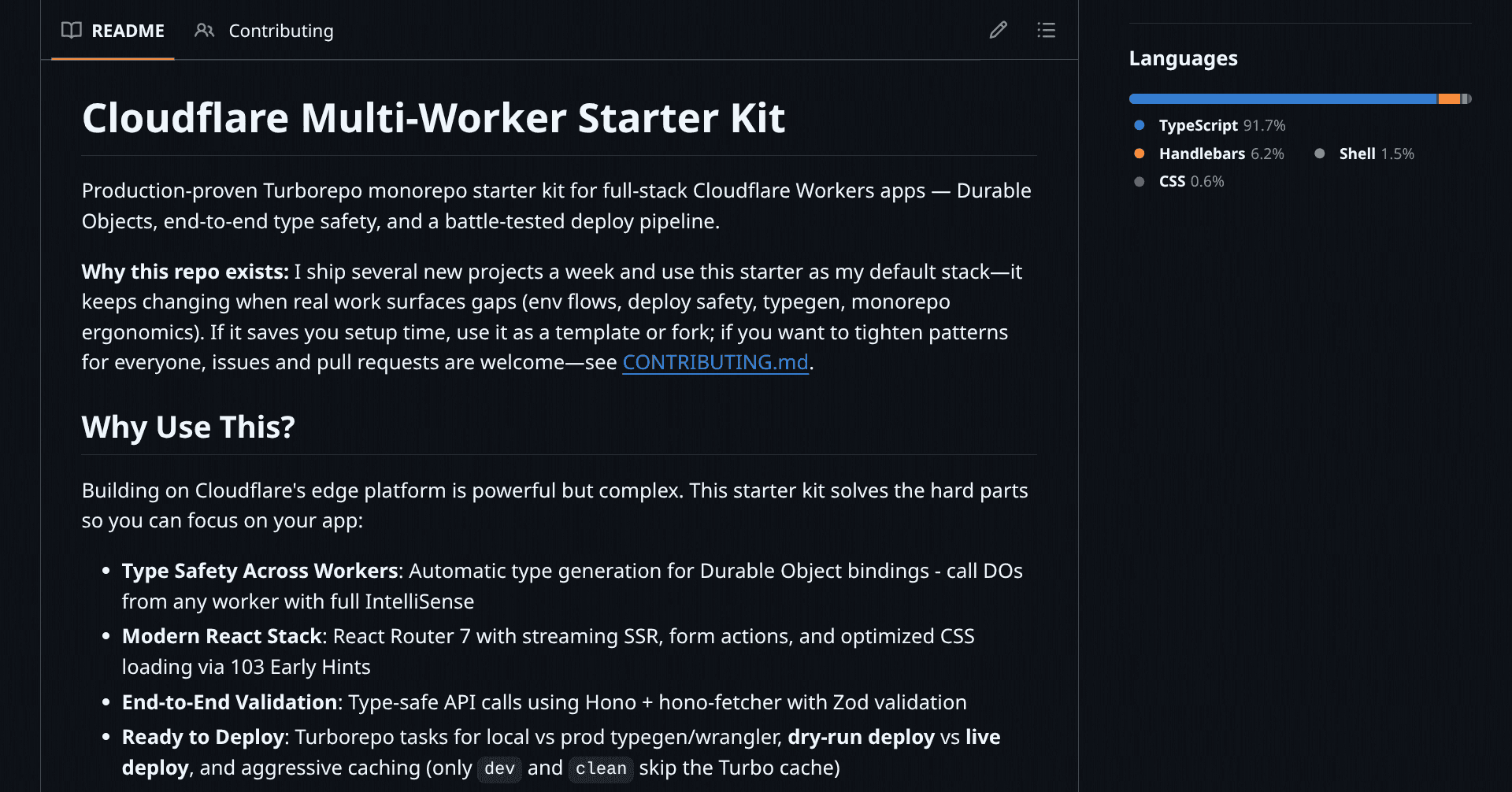Open the README tab
Screen dimensions: 1512x792
(113, 31)
